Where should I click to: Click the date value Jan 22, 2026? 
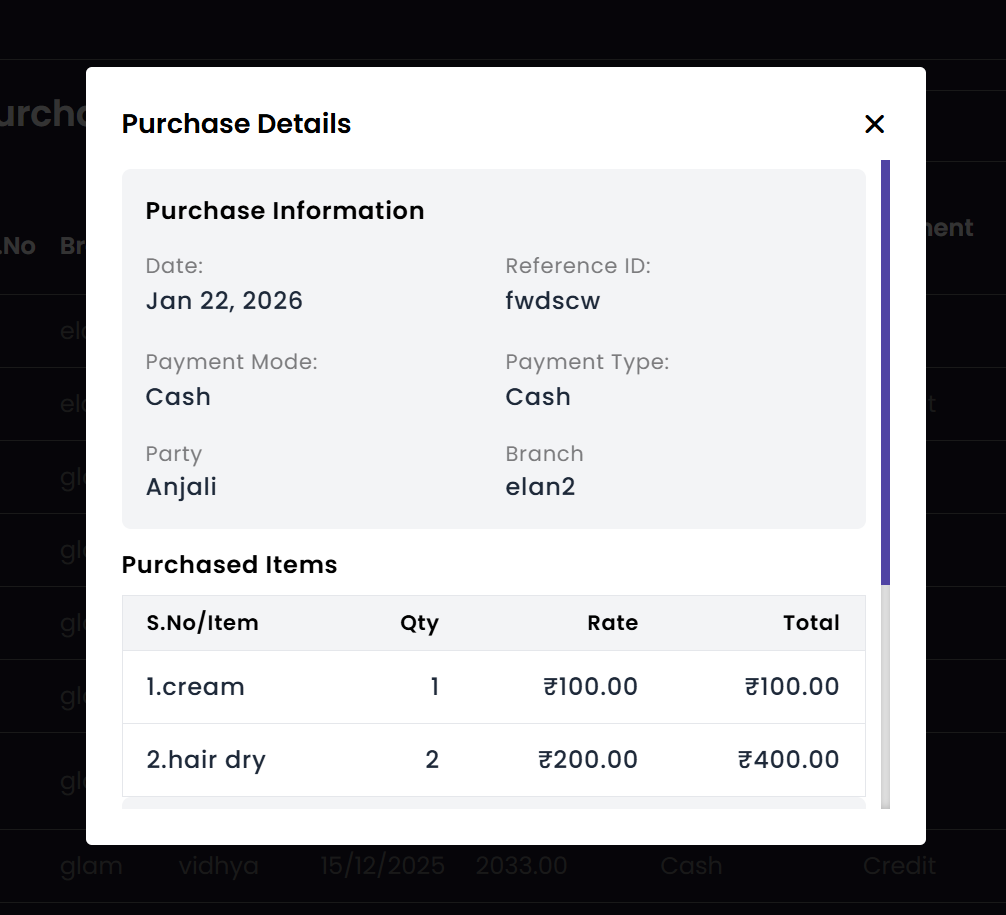224,301
